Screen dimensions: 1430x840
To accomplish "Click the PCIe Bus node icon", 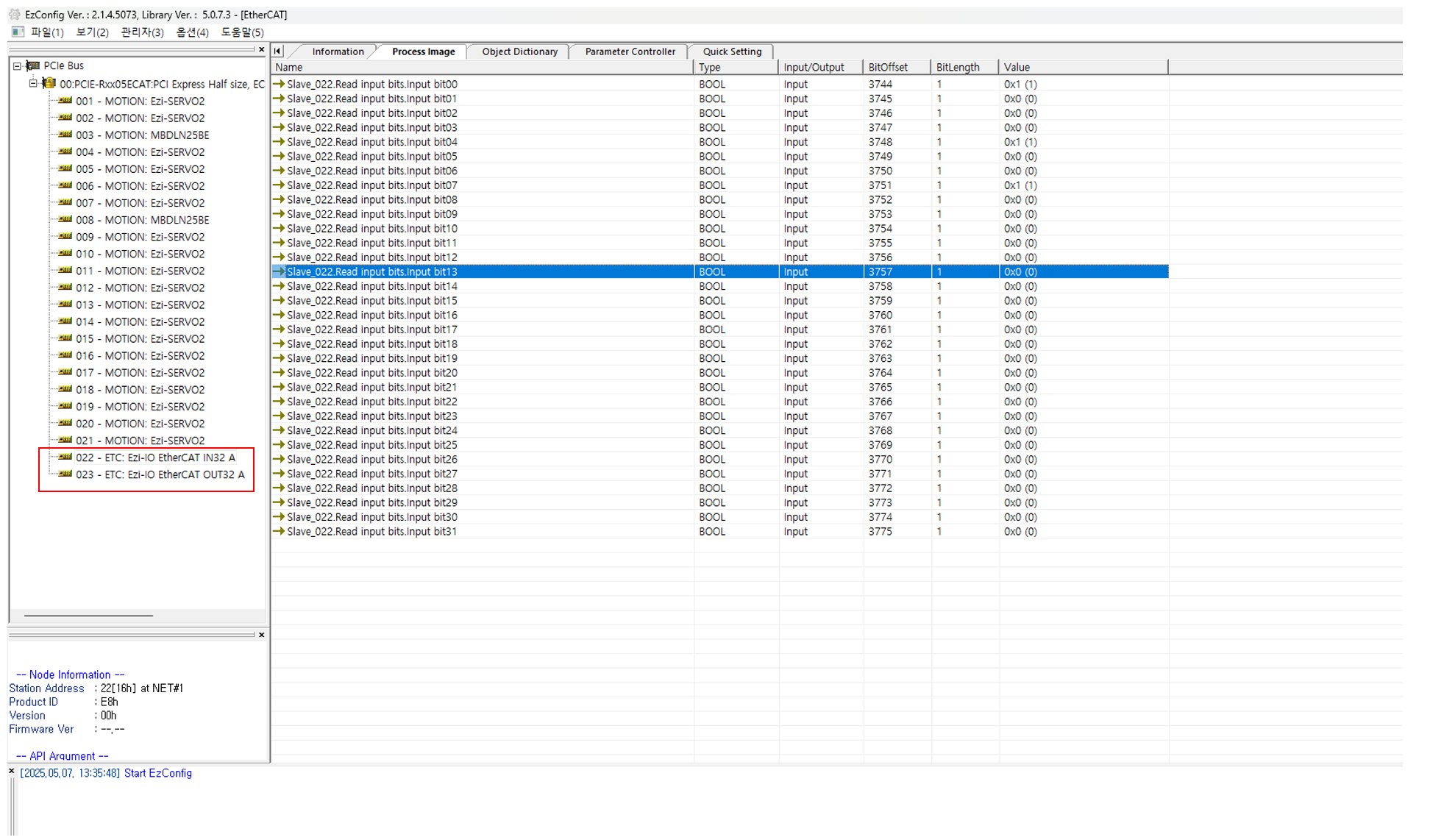I will point(33,66).
